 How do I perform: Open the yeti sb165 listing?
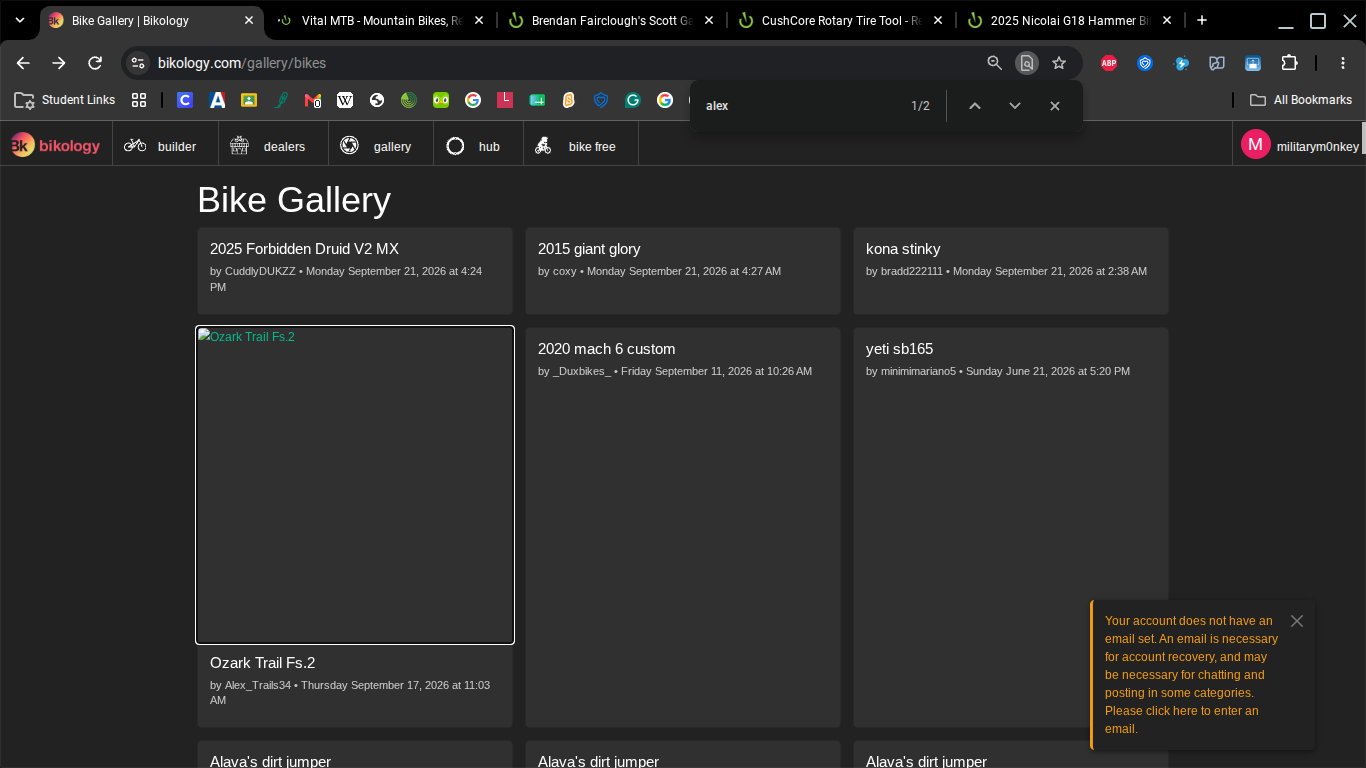899,349
